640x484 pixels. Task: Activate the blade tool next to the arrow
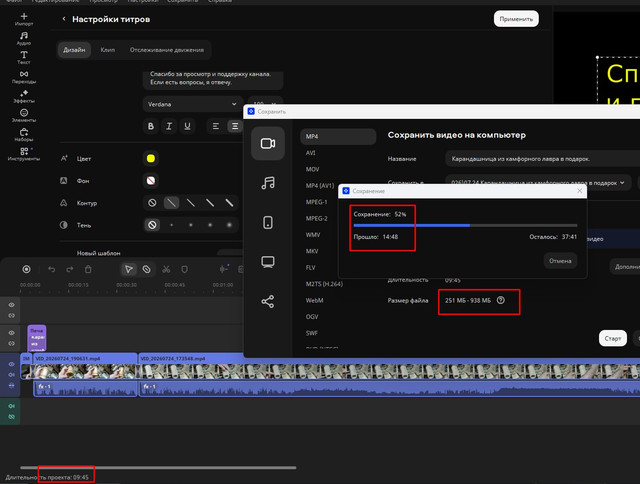147,269
